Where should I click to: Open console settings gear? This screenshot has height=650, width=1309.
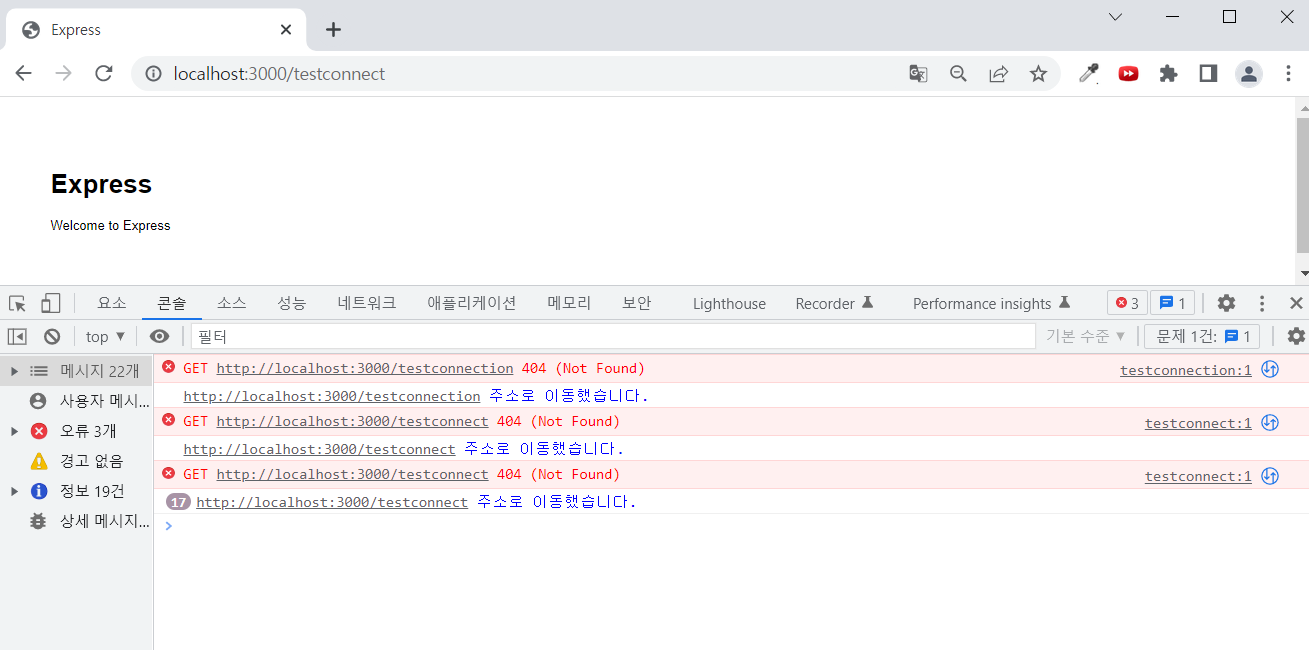(x=1296, y=336)
